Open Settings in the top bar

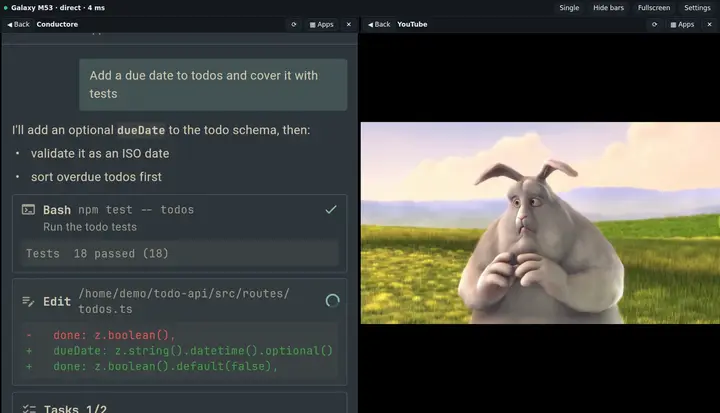coord(697,8)
